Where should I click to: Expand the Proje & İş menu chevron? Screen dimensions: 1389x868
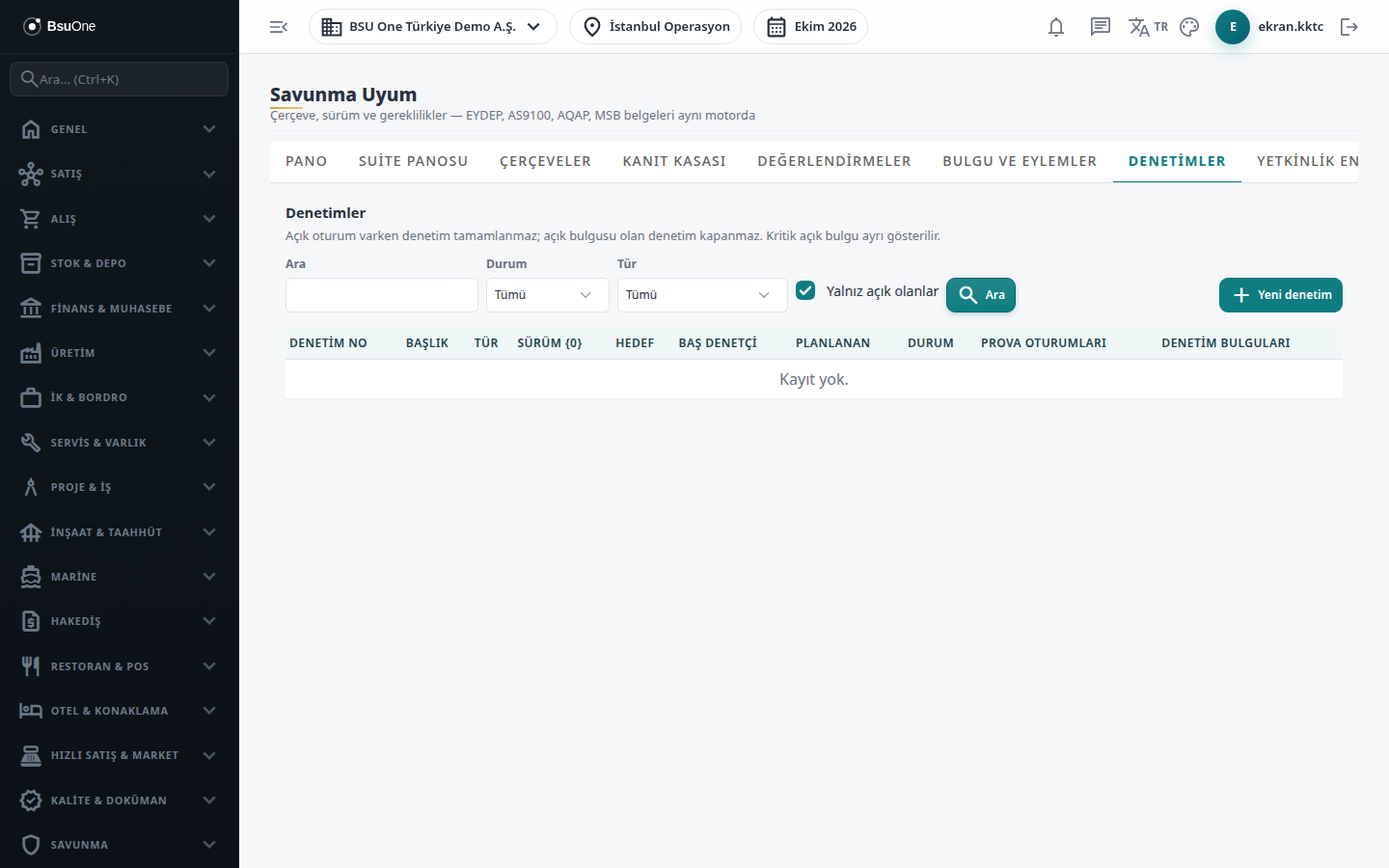click(209, 487)
